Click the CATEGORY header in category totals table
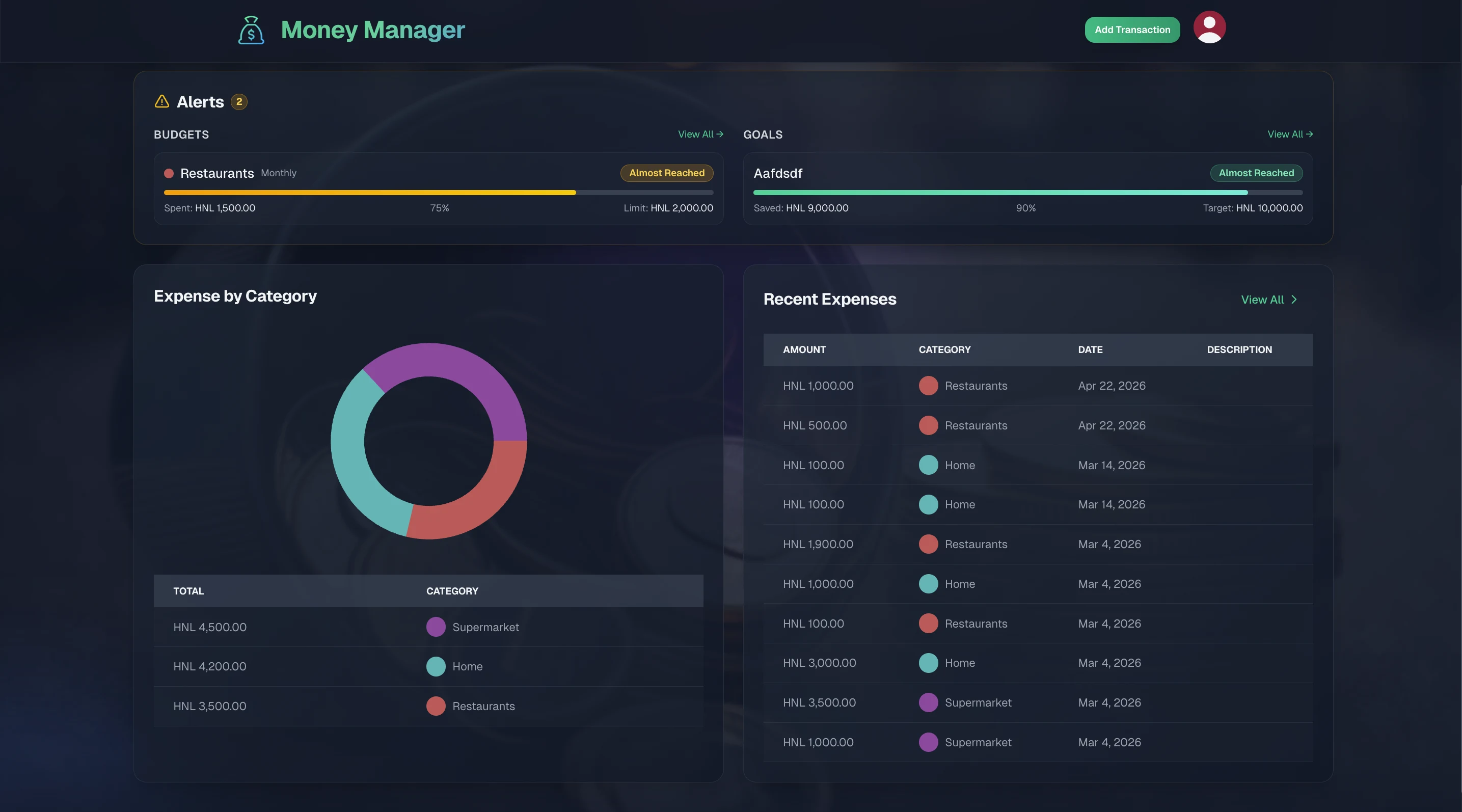1462x812 pixels. (x=452, y=591)
